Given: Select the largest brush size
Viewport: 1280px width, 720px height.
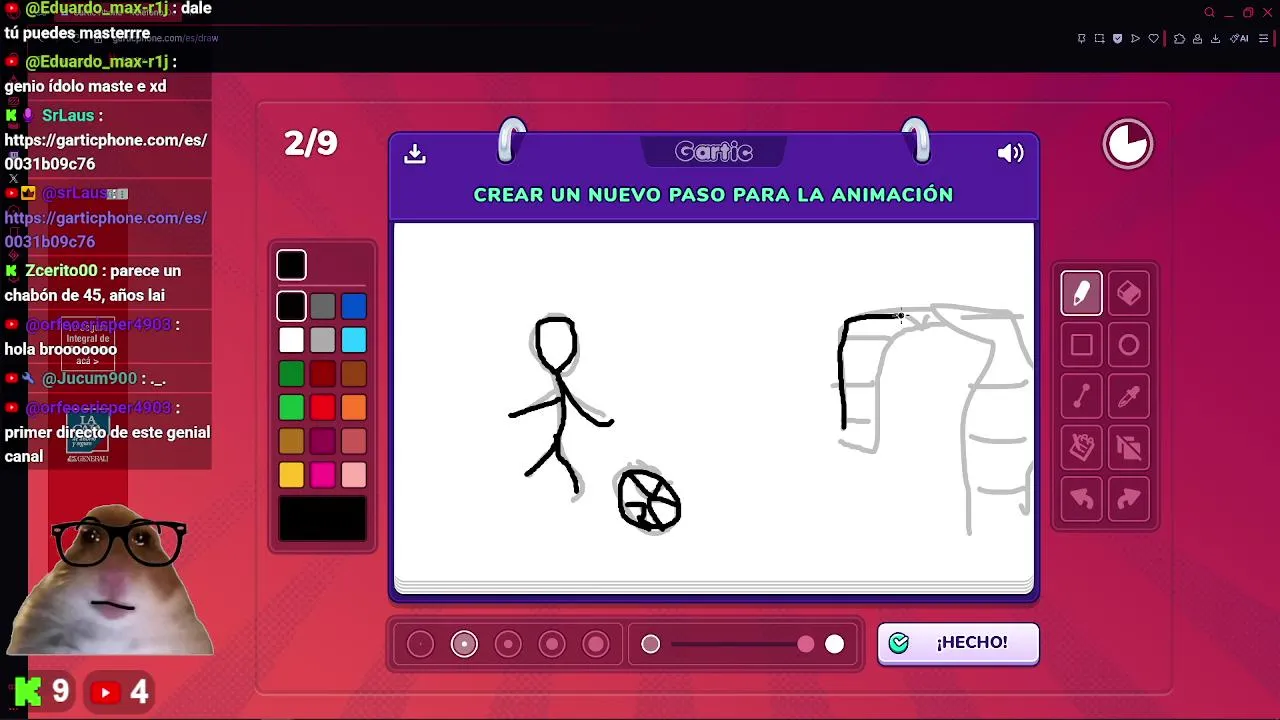Looking at the screenshot, I should pyautogui.click(x=596, y=644).
